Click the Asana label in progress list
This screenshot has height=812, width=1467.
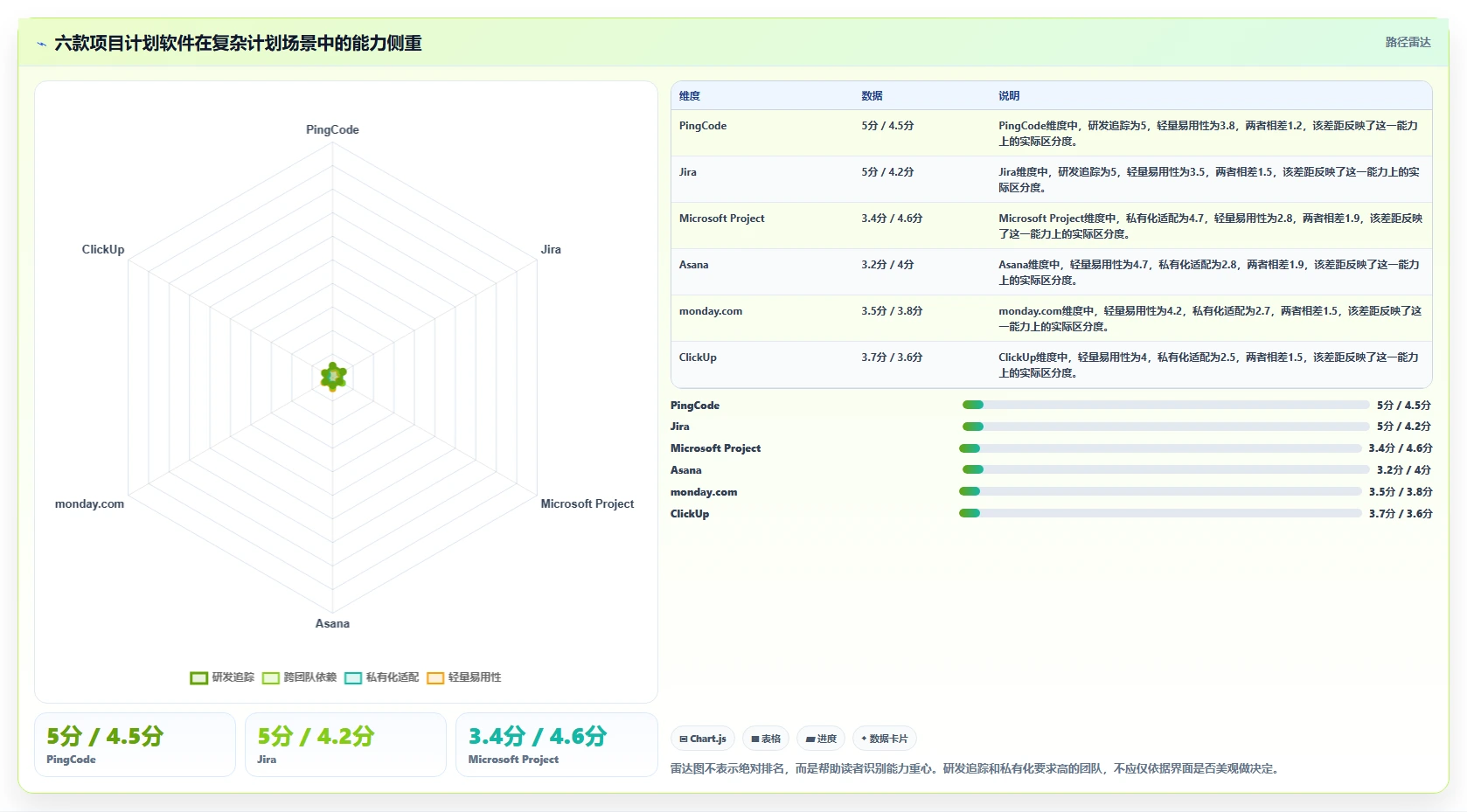686,470
